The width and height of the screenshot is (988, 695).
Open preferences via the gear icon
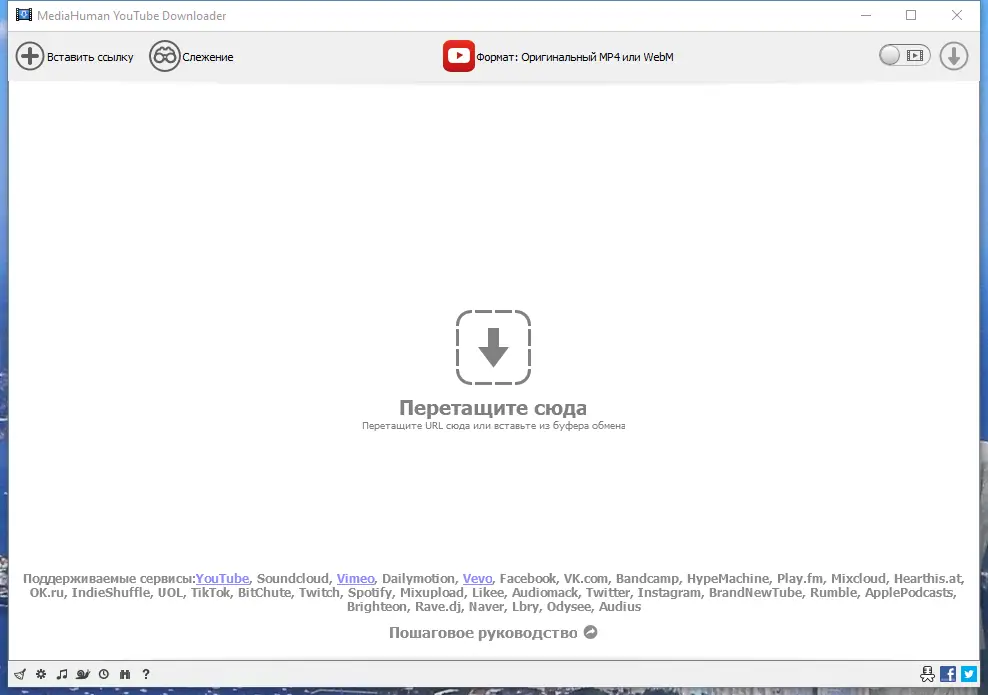point(40,674)
